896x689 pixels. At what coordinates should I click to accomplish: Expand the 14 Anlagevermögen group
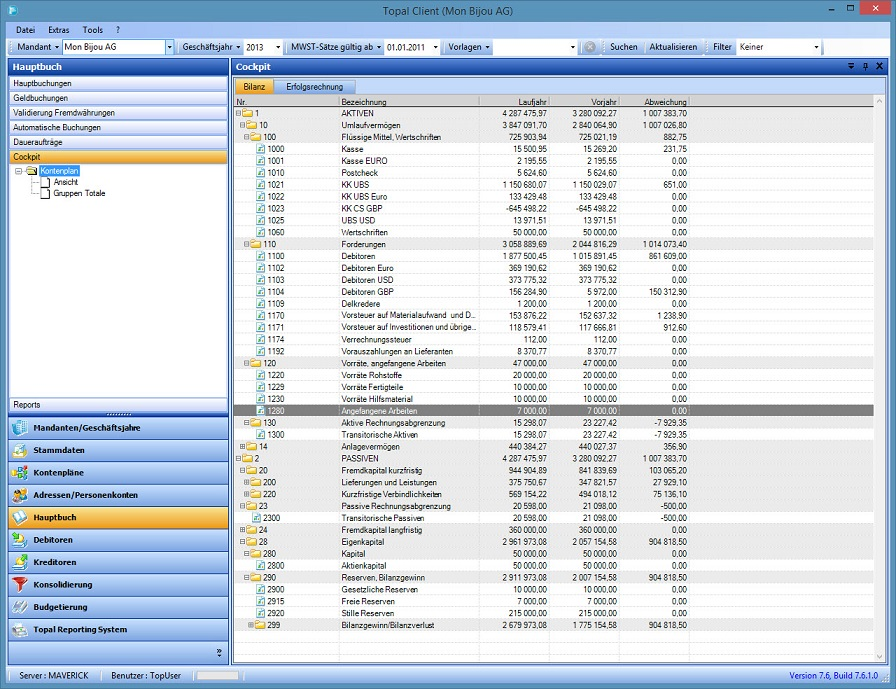click(x=240, y=447)
